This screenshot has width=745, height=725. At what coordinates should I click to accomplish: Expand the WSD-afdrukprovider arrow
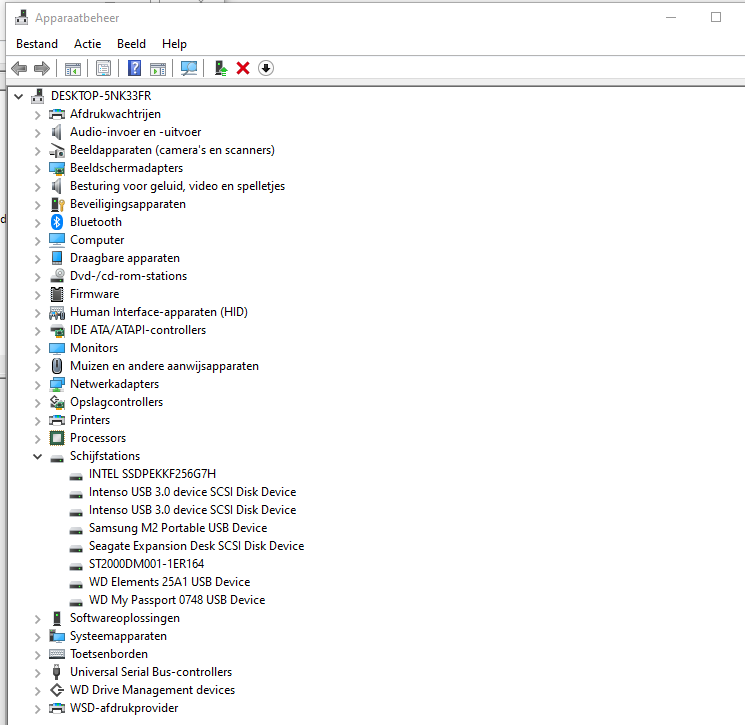pos(38,708)
